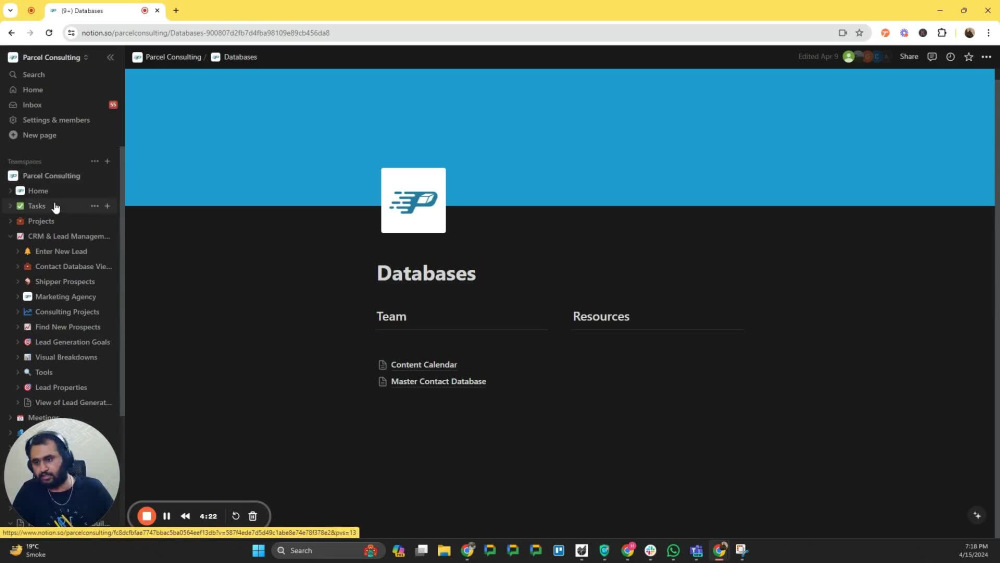1000x563 pixels.
Task: Click the Resources heading
Action: (601, 316)
